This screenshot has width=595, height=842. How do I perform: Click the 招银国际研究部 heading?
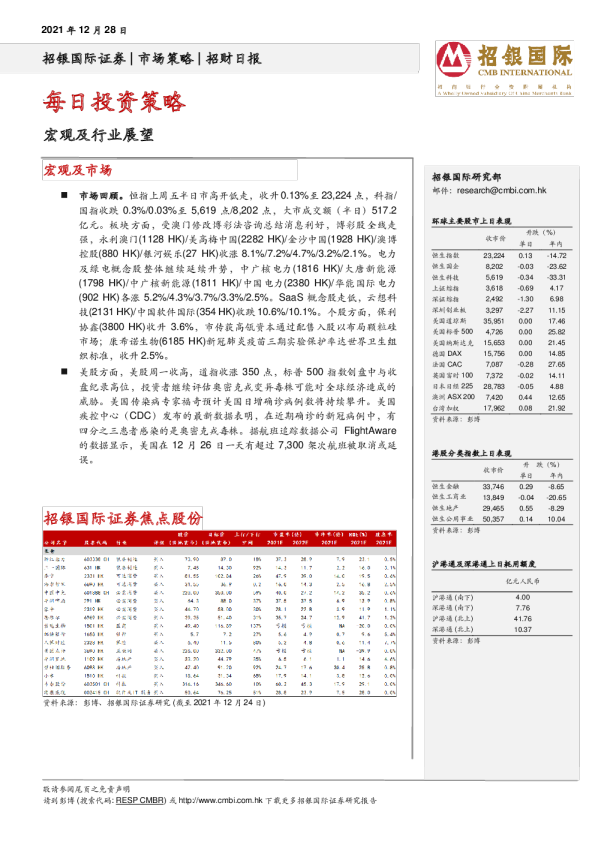pos(466,177)
